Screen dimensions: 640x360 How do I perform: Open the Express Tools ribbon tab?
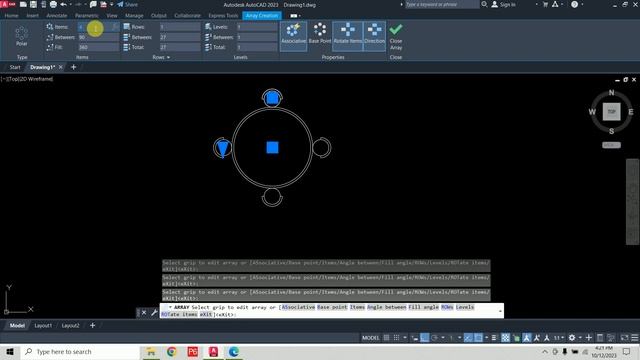pos(223,16)
